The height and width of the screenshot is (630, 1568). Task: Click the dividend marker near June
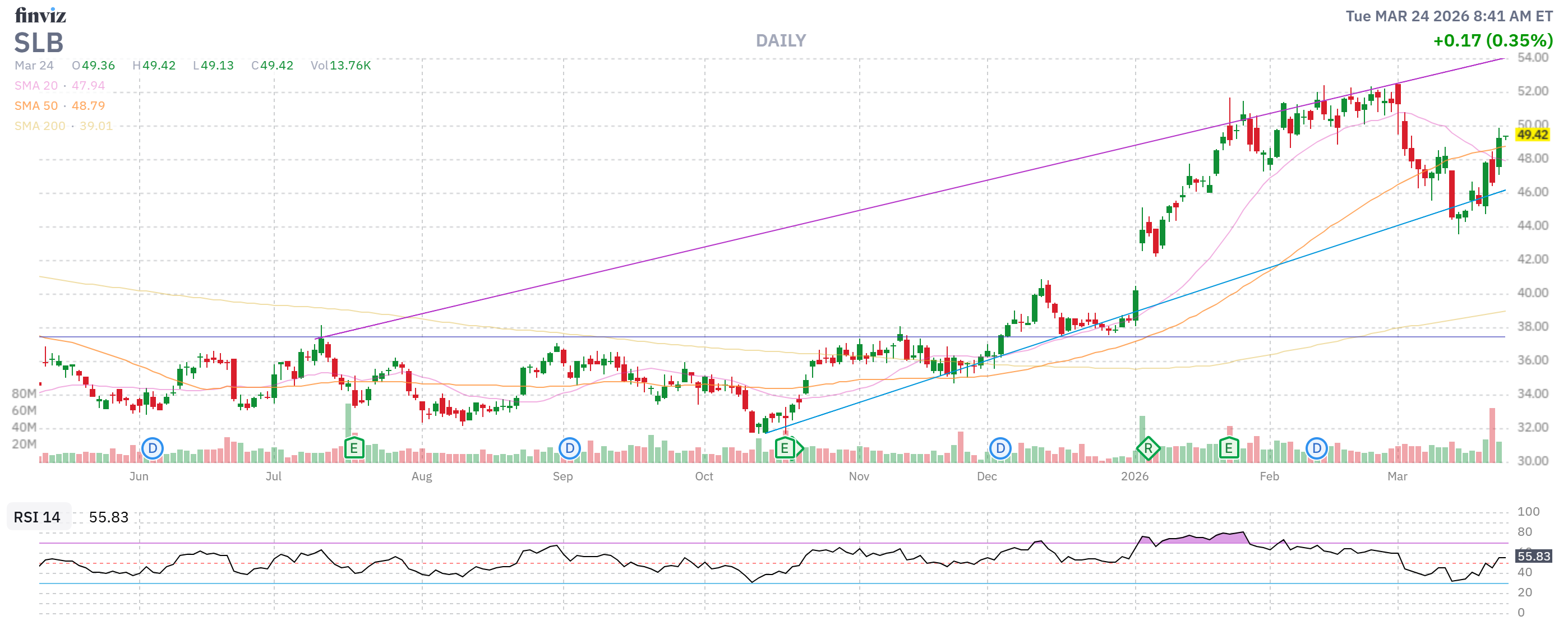click(152, 449)
